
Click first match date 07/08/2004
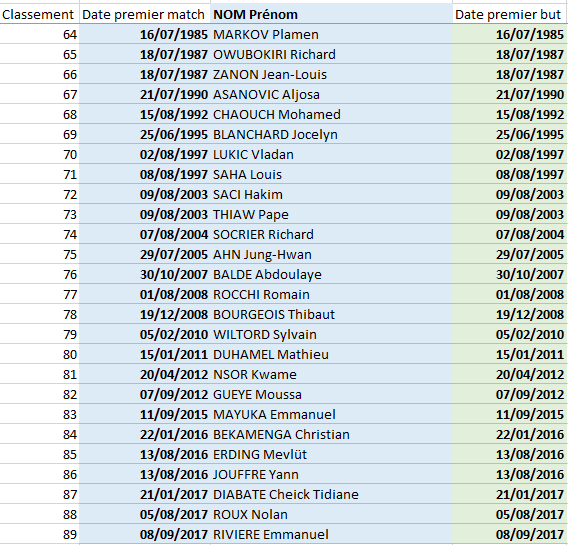pos(145,234)
